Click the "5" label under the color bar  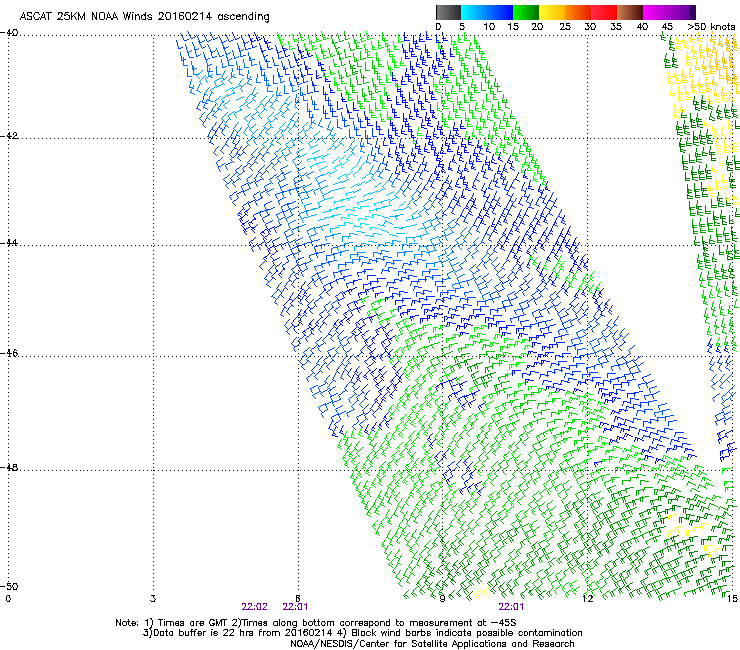click(462, 27)
